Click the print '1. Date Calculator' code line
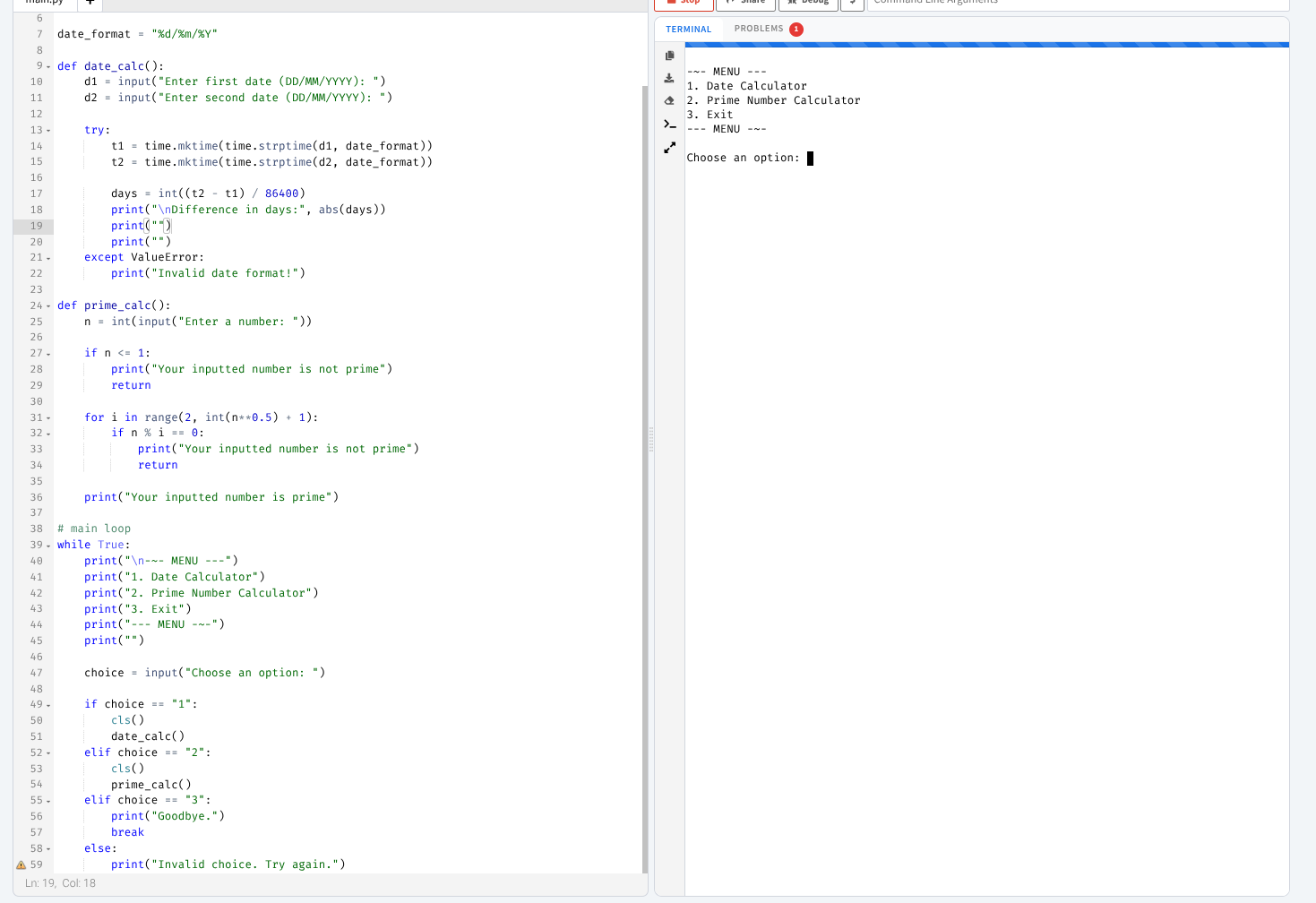This screenshot has width=1316, height=903. click(x=175, y=577)
